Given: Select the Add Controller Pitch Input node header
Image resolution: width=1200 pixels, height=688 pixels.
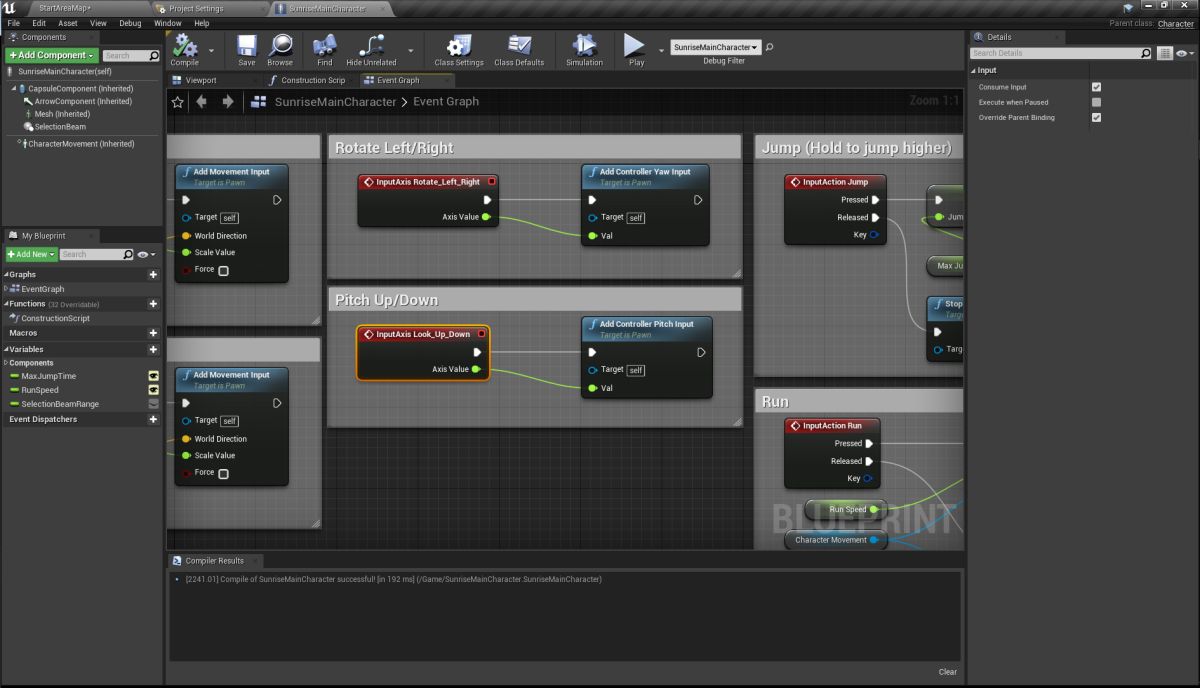Looking at the screenshot, I should coord(646,328).
